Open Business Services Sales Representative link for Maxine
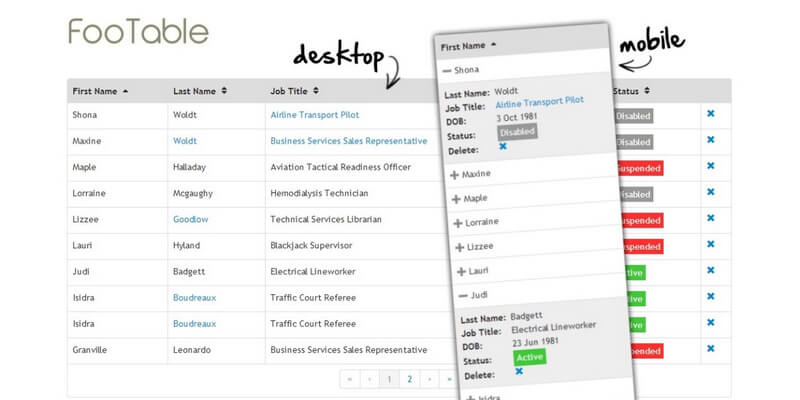This screenshot has height=400, width=800. (348, 141)
